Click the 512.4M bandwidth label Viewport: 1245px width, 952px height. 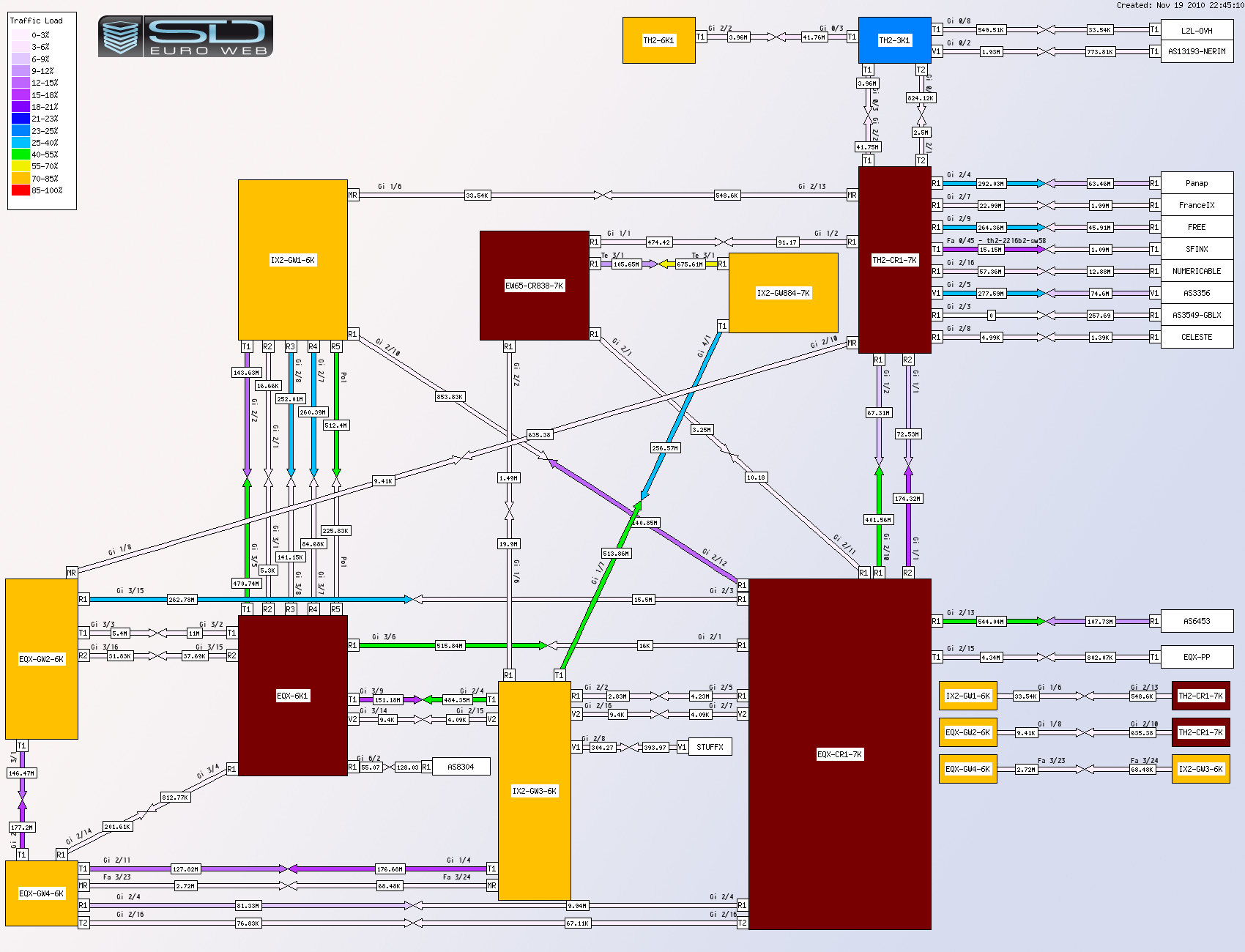(x=336, y=425)
